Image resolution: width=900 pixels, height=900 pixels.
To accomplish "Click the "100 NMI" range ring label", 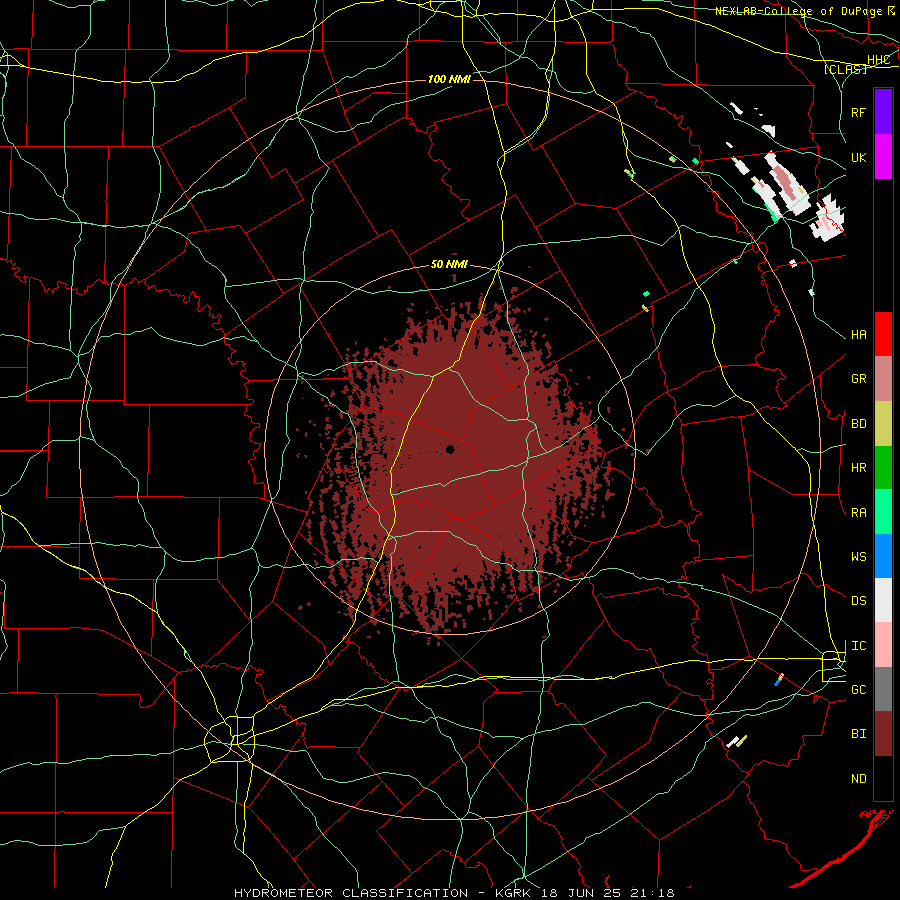I will point(449,79).
